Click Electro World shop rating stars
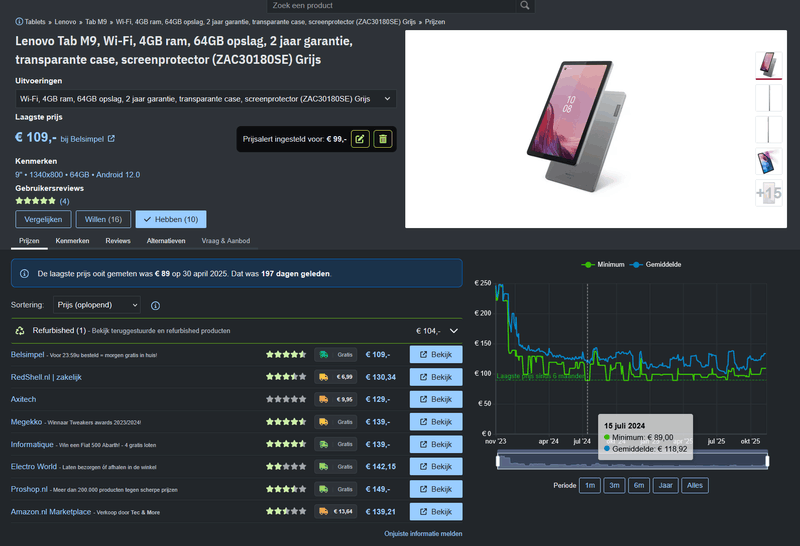The image size is (800, 546). [286, 466]
